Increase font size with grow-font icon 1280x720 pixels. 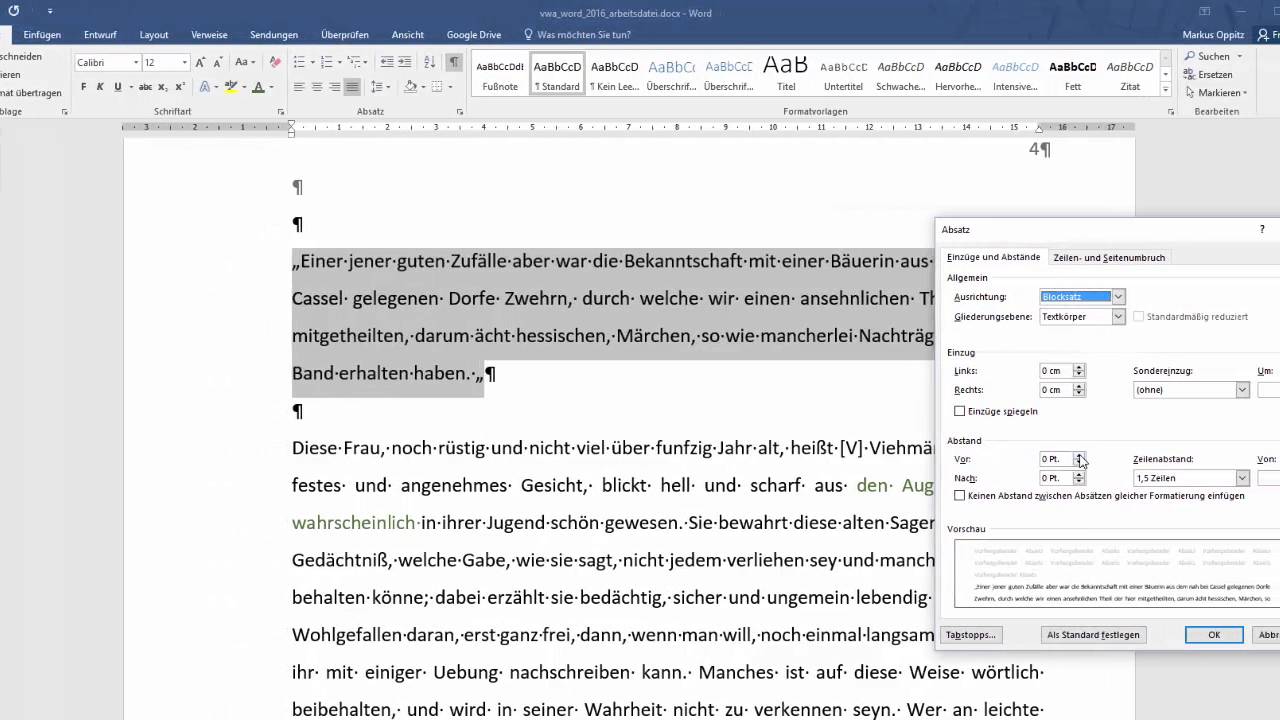pos(201,62)
